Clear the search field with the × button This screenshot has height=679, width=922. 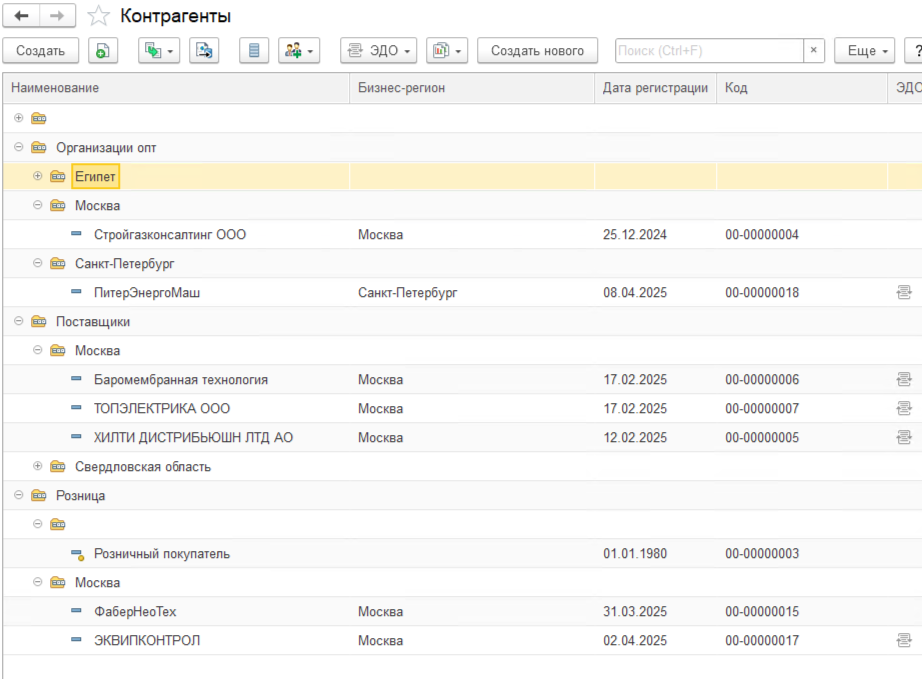814,51
